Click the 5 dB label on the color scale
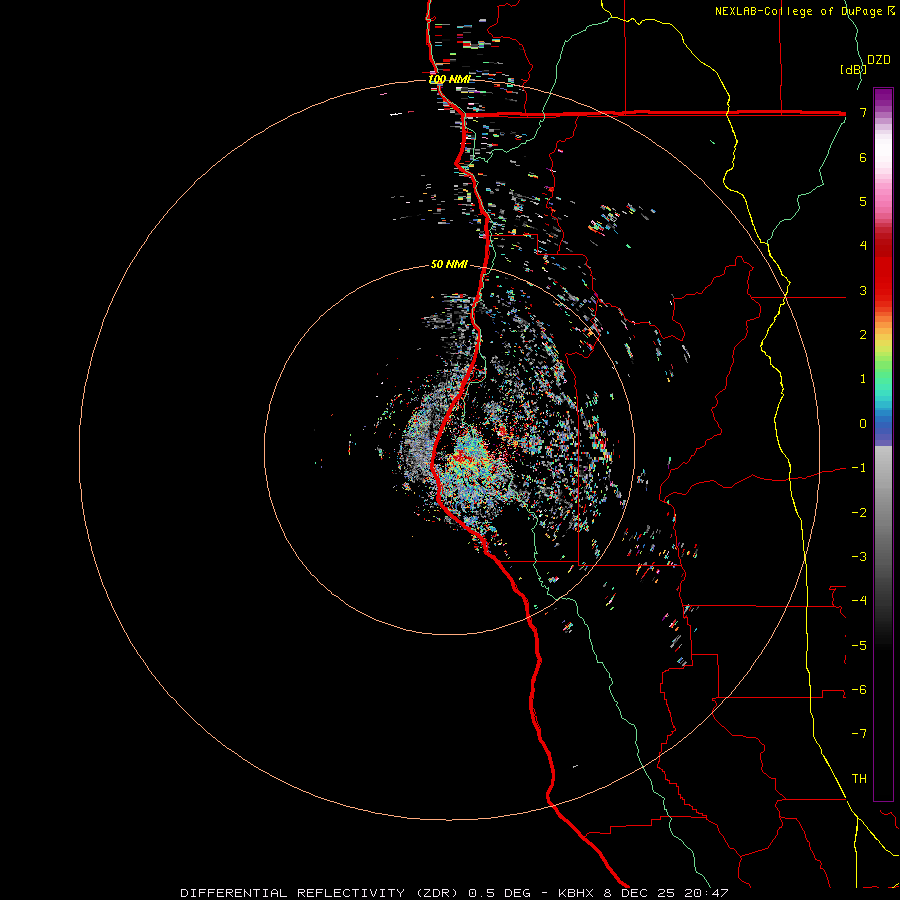900x900 pixels. tap(863, 201)
